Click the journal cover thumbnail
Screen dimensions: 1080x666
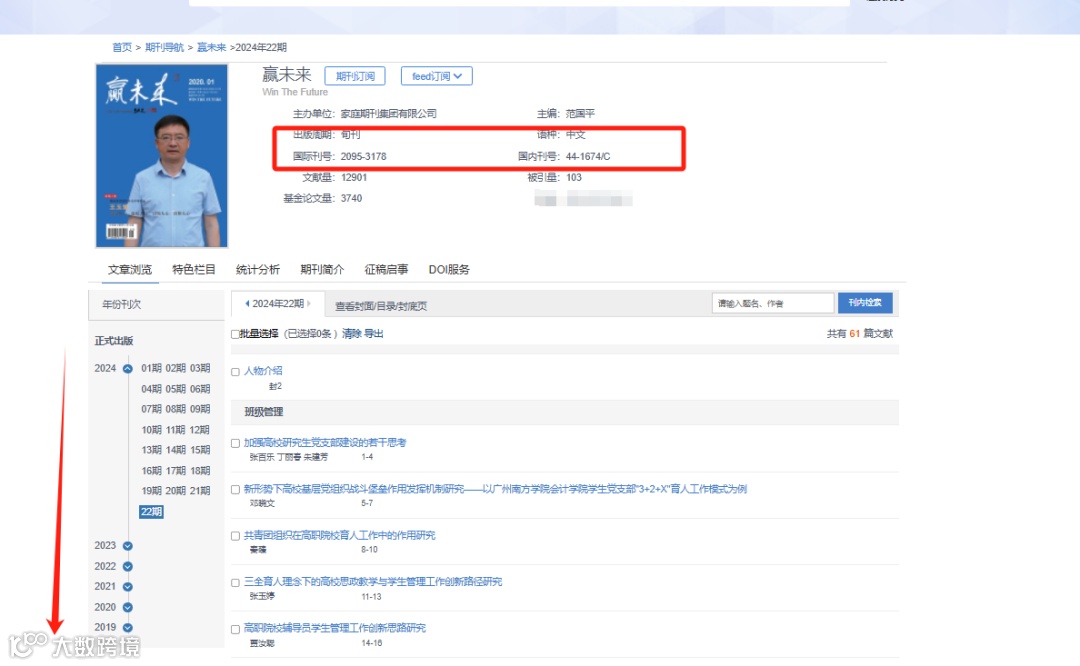(x=162, y=156)
